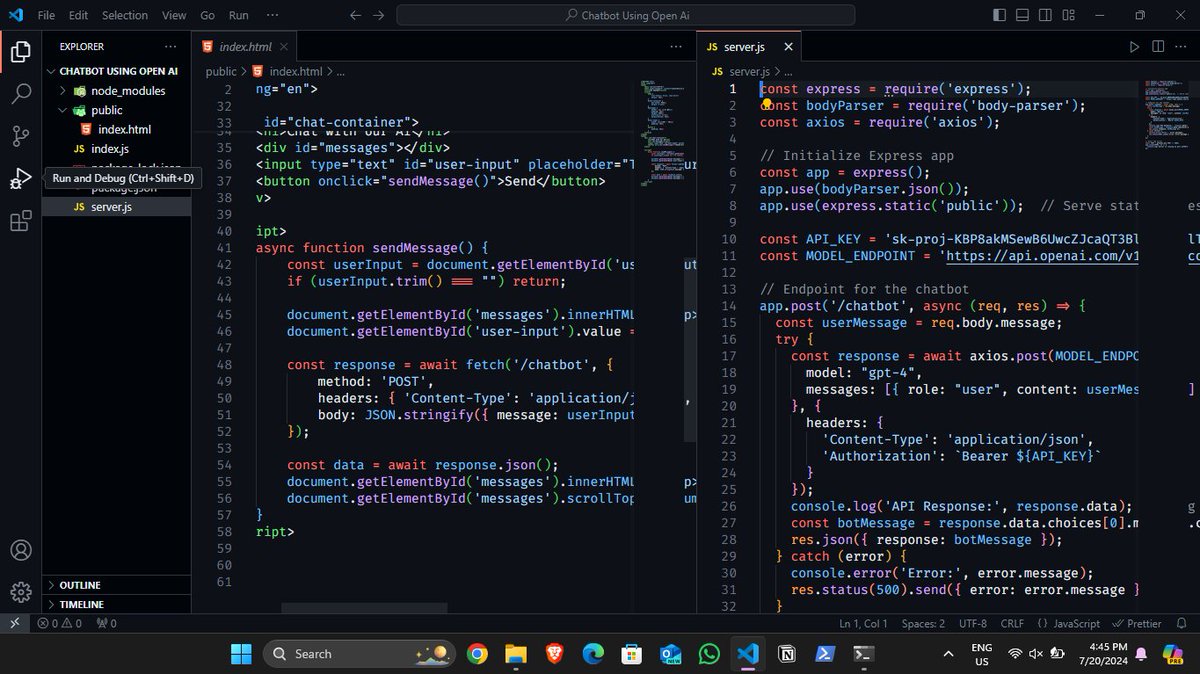Click the UTF-8 encoding setting

973,623
